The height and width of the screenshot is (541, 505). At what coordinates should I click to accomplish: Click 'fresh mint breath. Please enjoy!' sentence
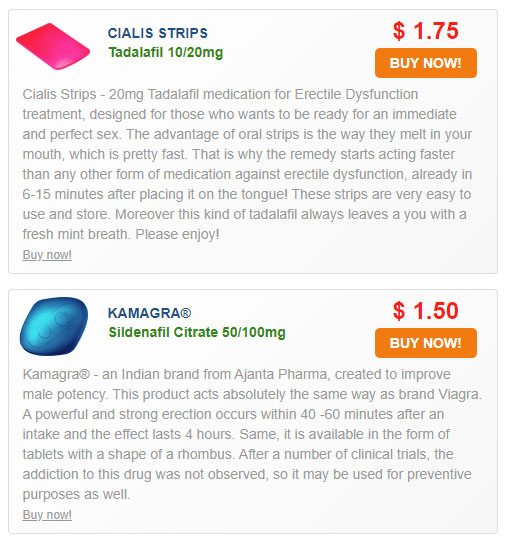pyautogui.click(x=121, y=234)
